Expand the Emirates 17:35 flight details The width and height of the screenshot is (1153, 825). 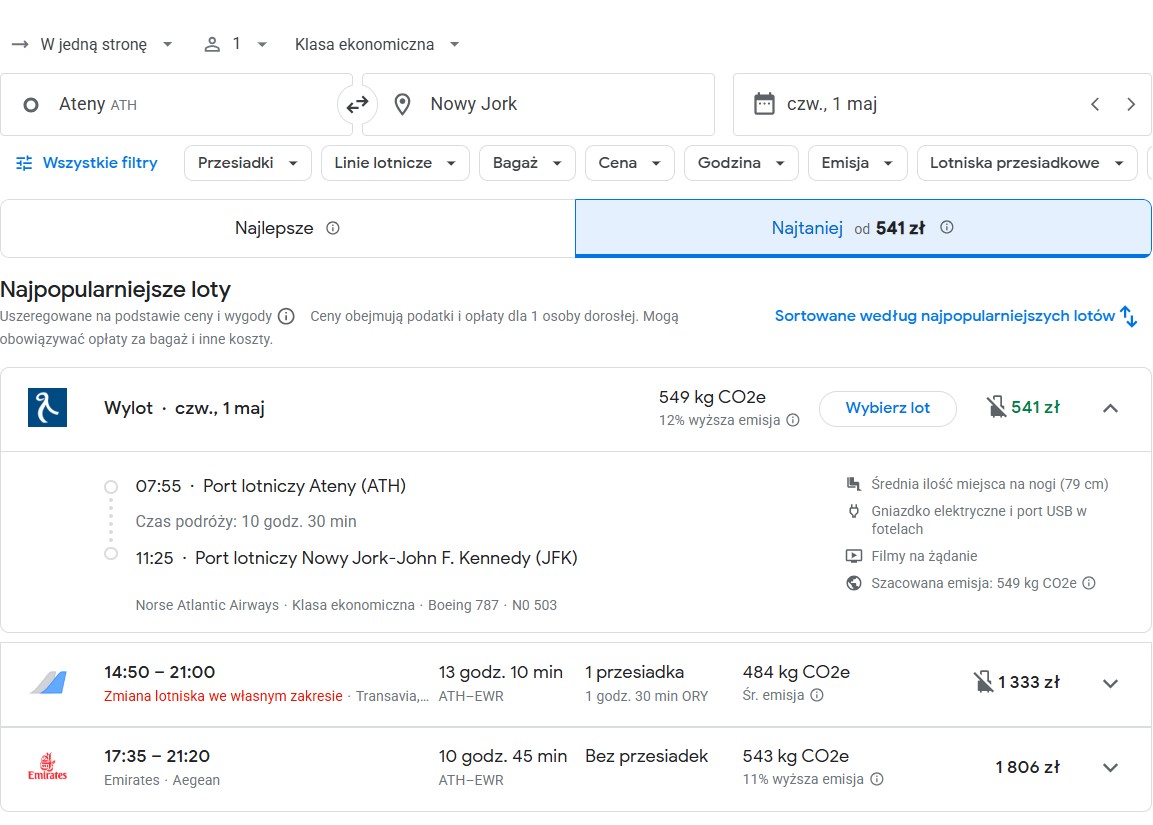pyautogui.click(x=1110, y=768)
